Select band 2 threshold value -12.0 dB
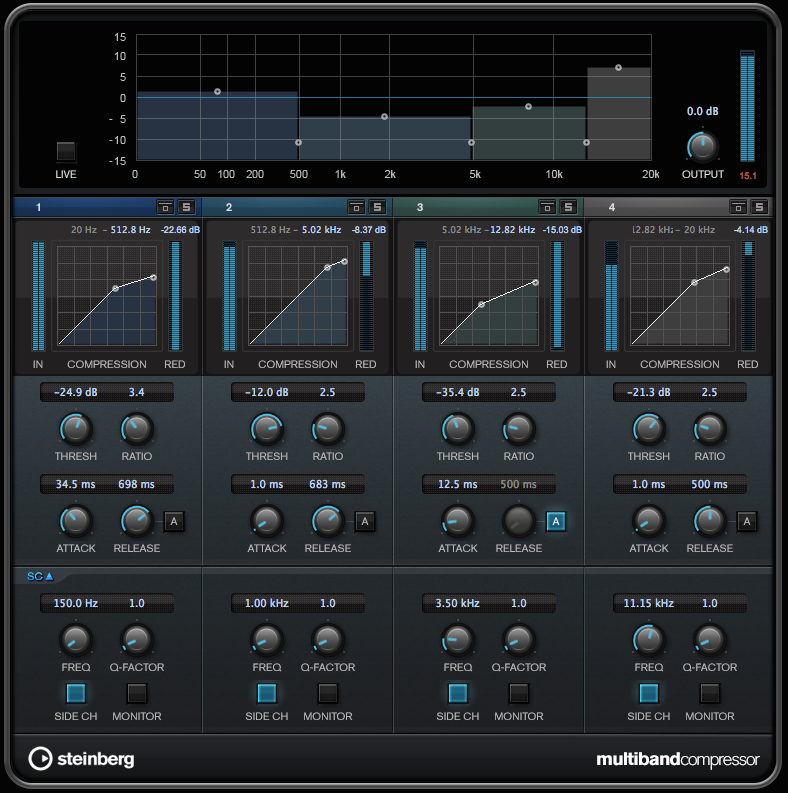Screen dimensions: 788x793 click(267, 392)
